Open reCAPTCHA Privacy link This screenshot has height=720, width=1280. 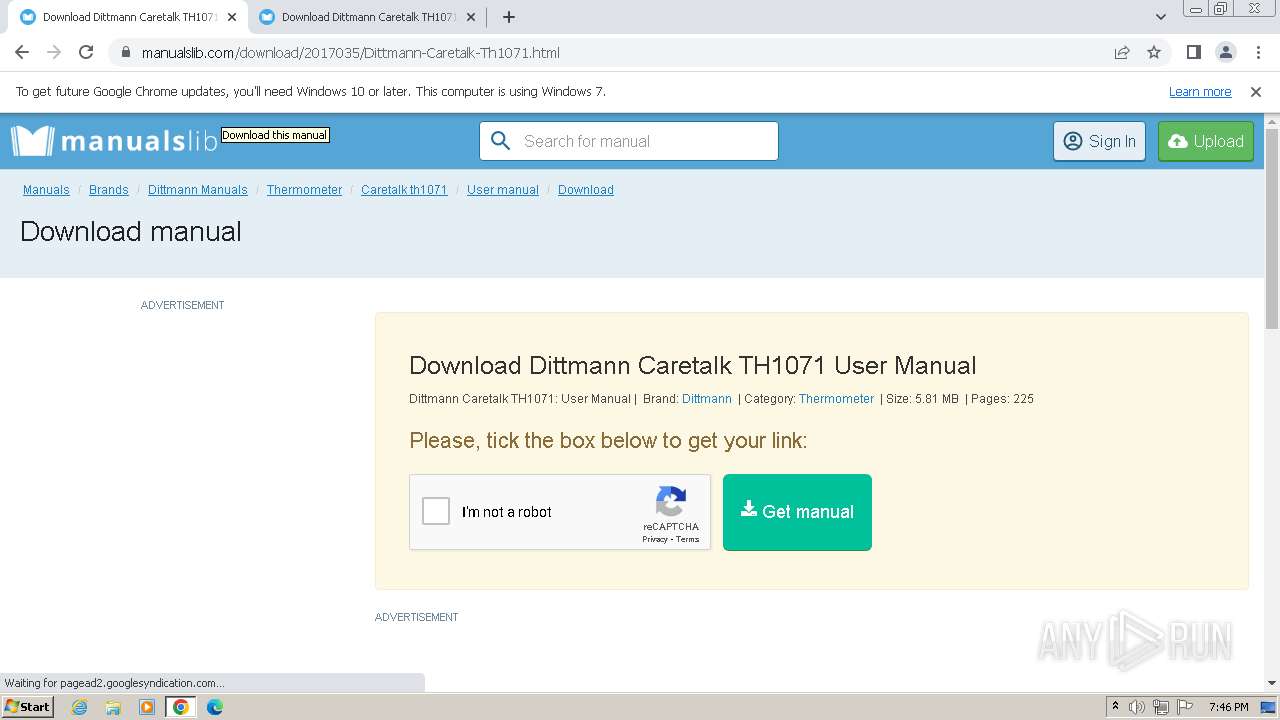tap(654, 539)
